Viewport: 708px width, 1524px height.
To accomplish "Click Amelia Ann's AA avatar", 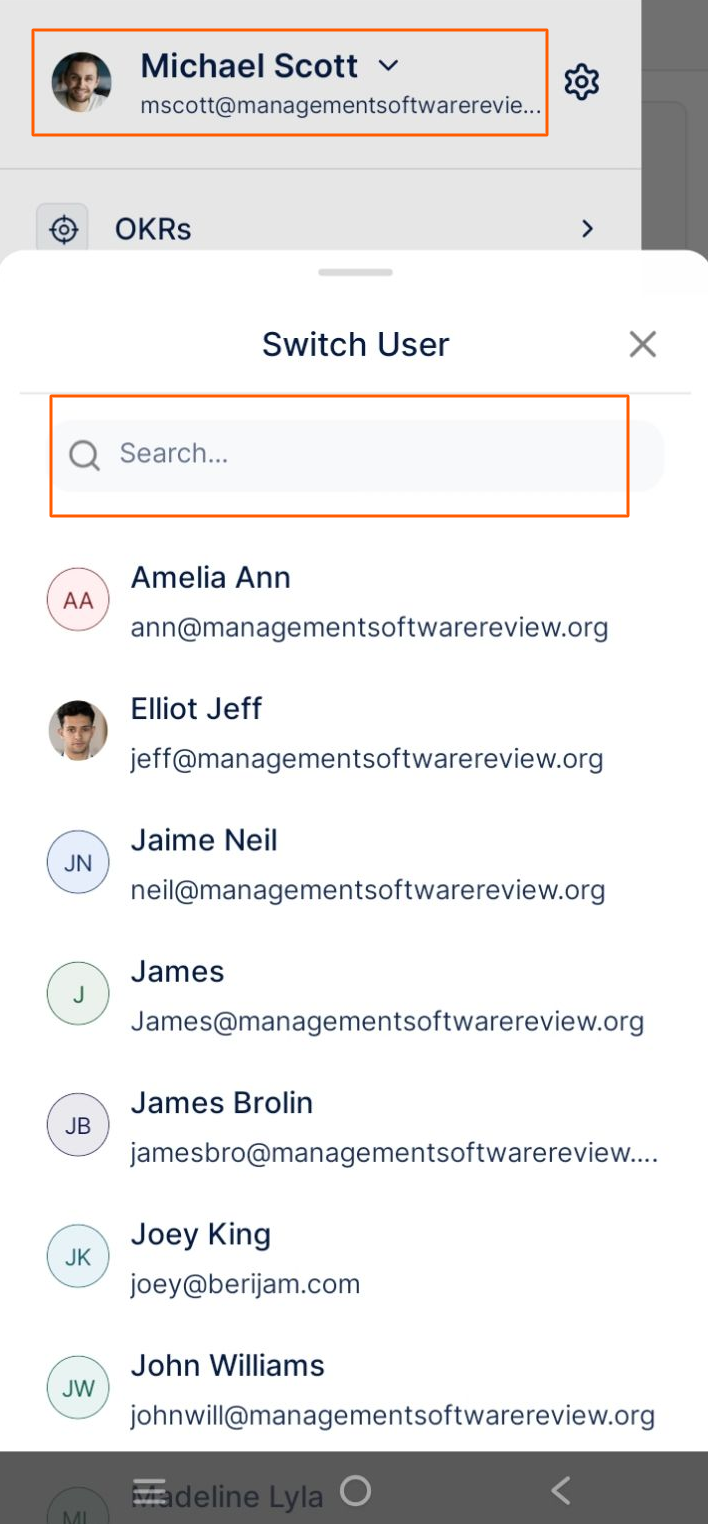I will pyautogui.click(x=78, y=600).
